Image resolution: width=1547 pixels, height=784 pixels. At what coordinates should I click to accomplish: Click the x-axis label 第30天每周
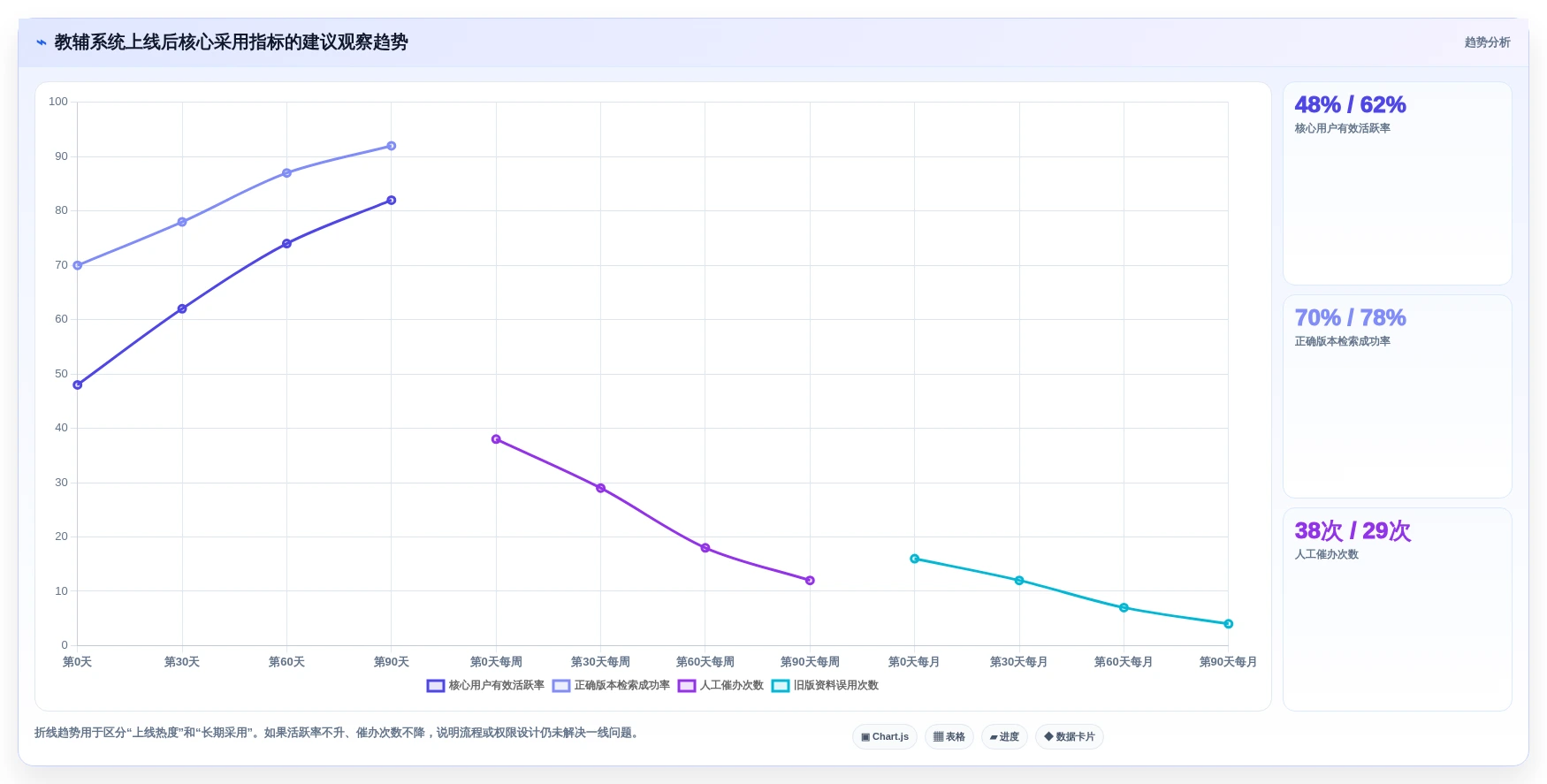click(600, 662)
